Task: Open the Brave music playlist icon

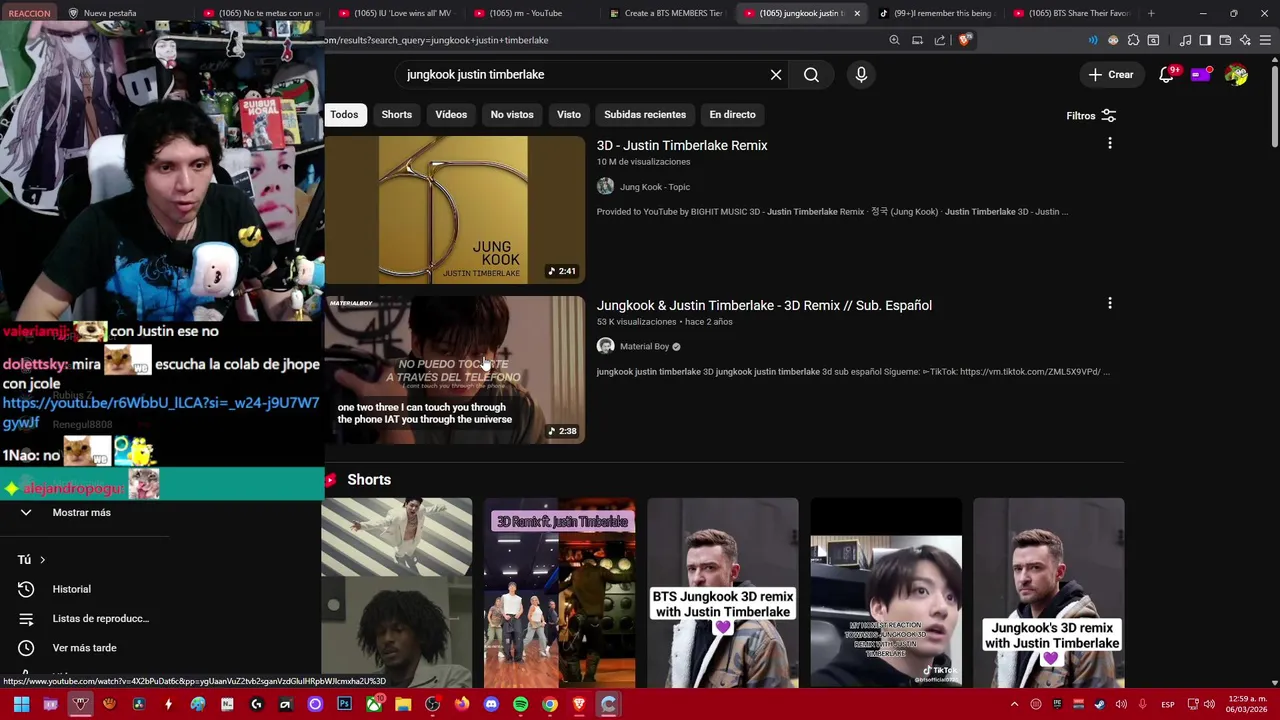Action: click(1185, 40)
